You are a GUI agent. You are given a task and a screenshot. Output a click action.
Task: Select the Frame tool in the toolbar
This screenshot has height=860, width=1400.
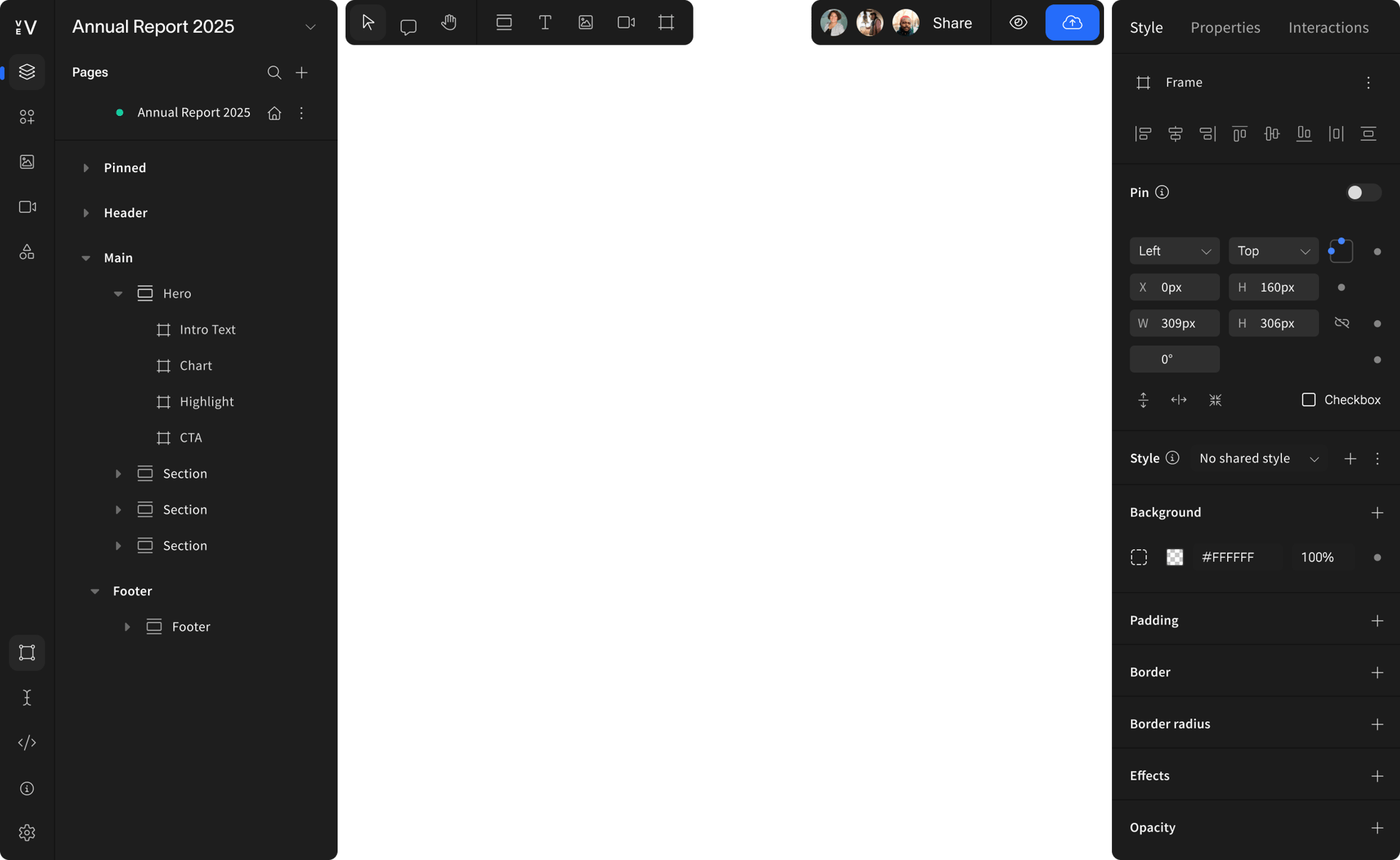(666, 23)
